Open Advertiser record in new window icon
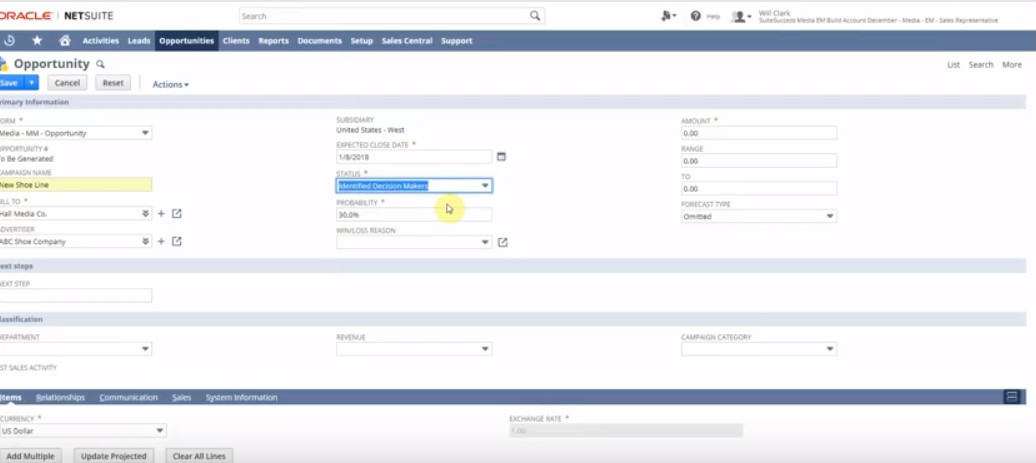1036x463 pixels. click(177, 241)
